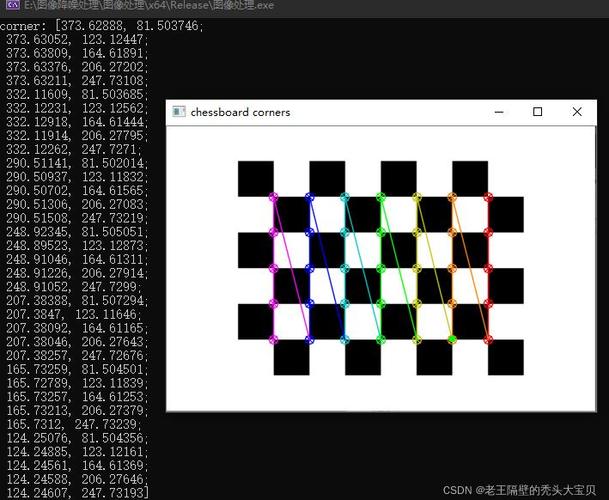The height and width of the screenshot is (500, 609).
Task: Minimize the chessboard corners window
Action: click(x=499, y=112)
